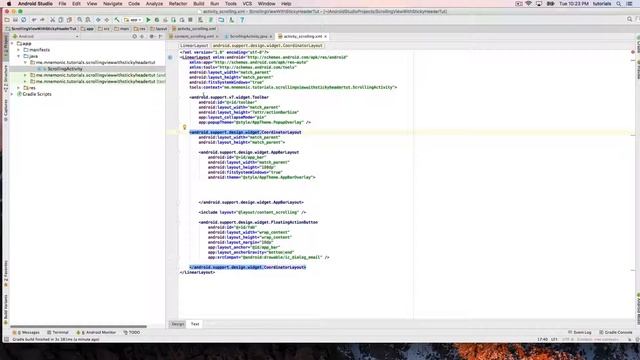Click the Save All toolbar icon

(15, 20)
